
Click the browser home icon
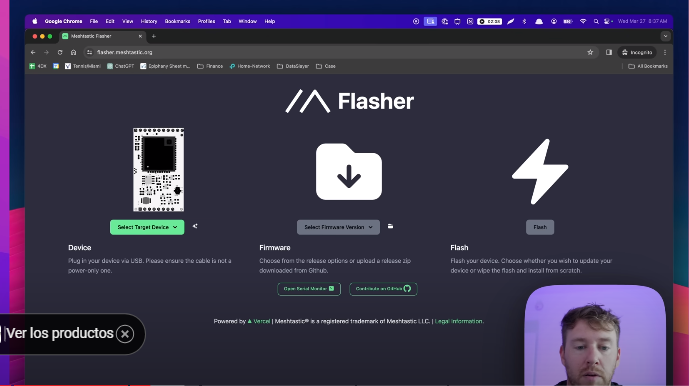[73, 52]
